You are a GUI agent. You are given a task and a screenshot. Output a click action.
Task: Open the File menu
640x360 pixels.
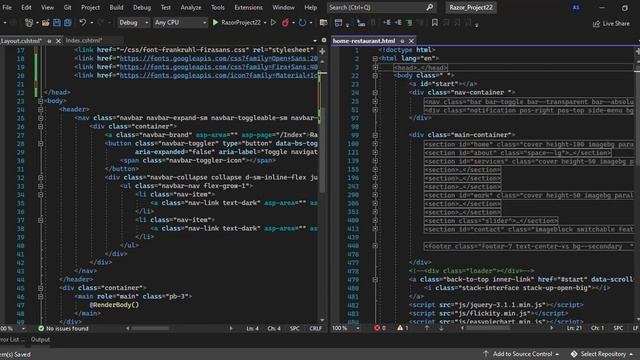tap(7, 7)
